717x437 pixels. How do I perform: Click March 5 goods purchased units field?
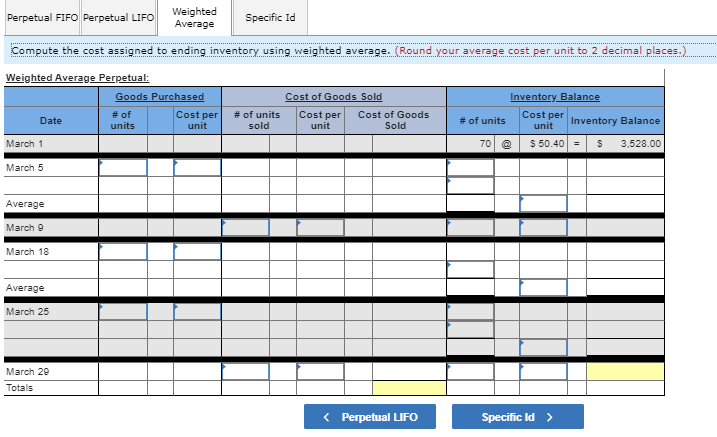123,168
